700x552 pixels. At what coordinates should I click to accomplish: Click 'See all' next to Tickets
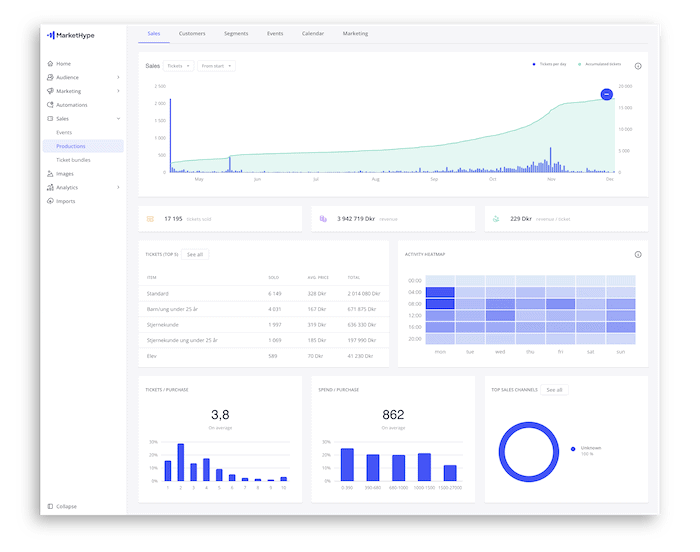tap(195, 255)
